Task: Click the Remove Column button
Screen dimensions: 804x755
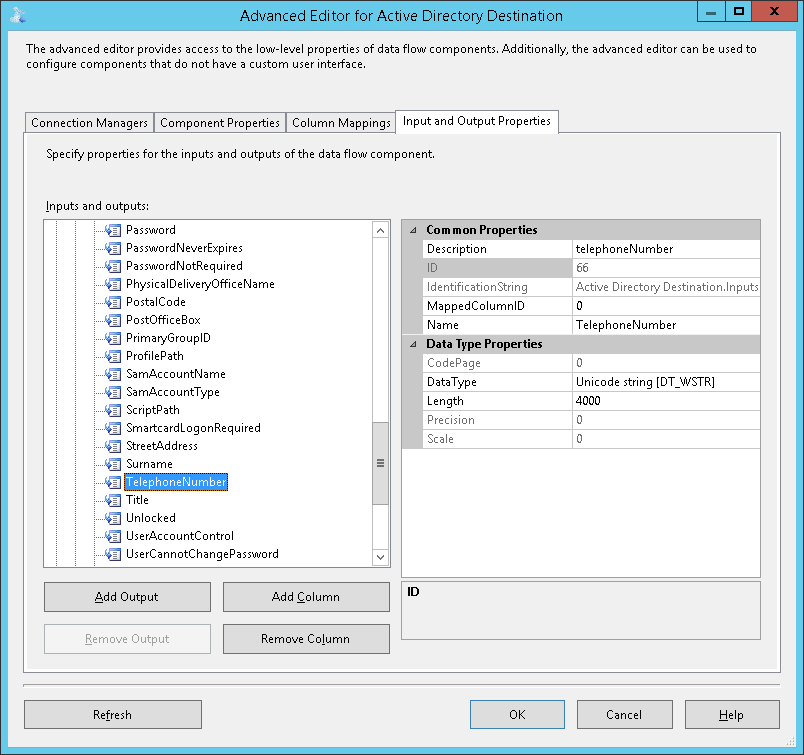Action: point(306,639)
